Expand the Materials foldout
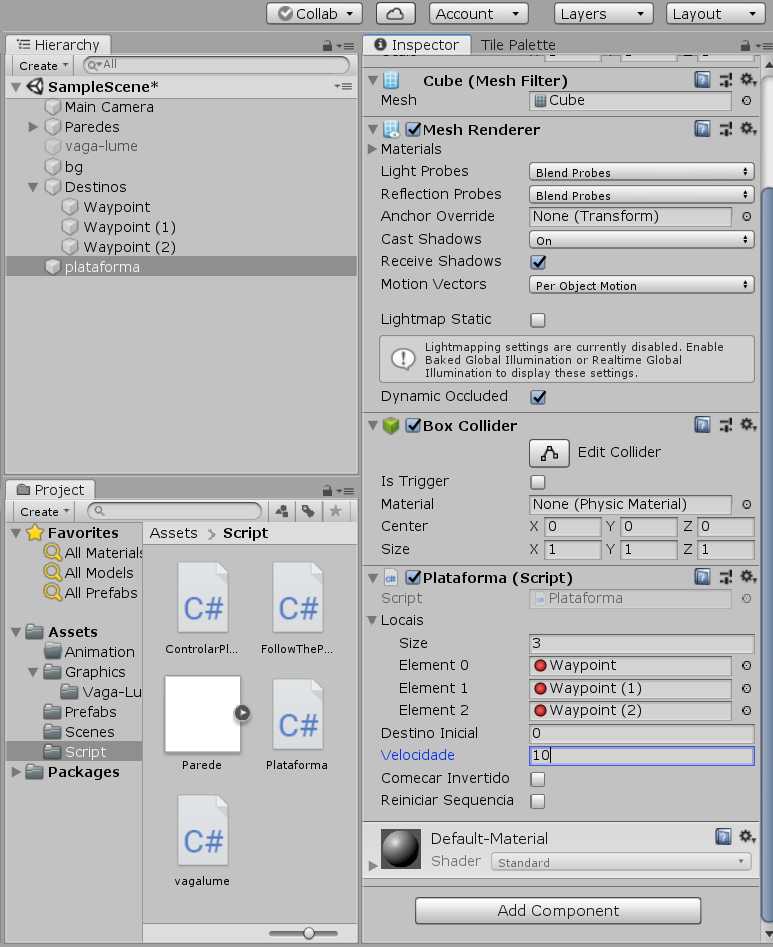 click(372, 149)
